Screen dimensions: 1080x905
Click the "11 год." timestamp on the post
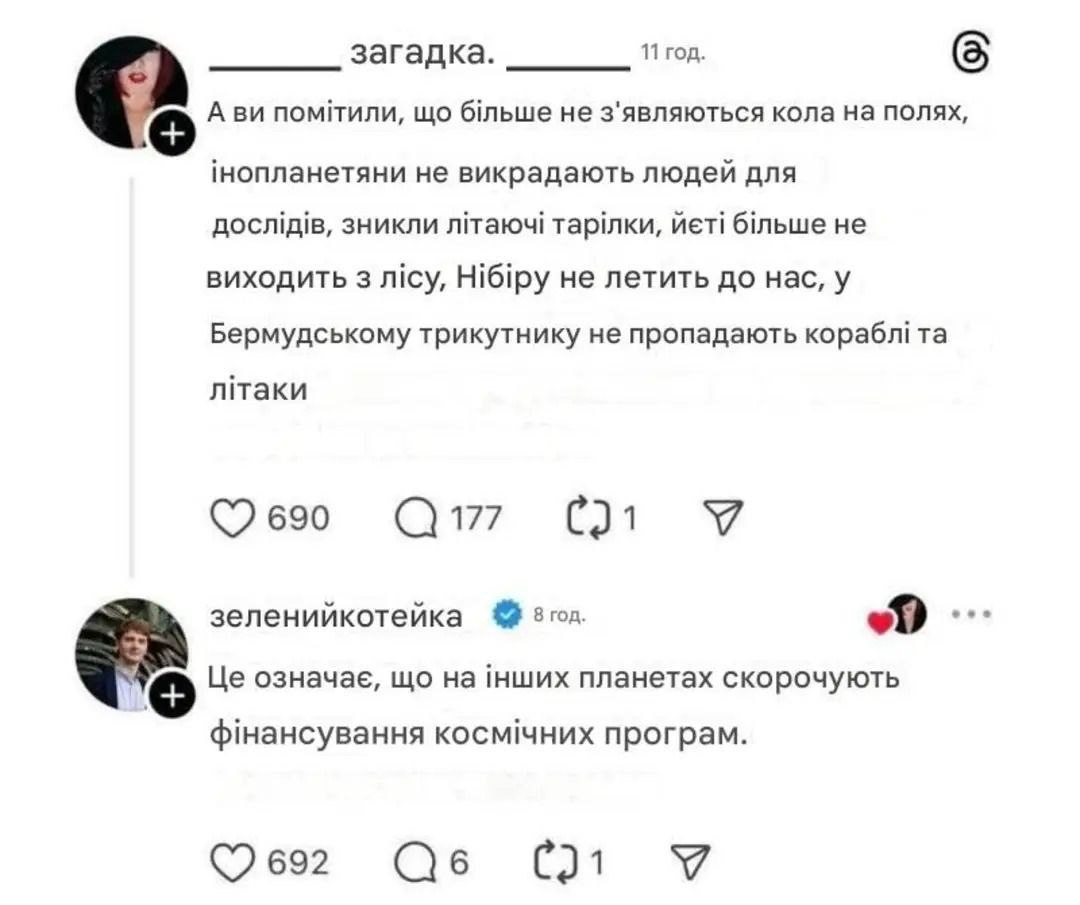pyautogui.click(x=672, y=53)
